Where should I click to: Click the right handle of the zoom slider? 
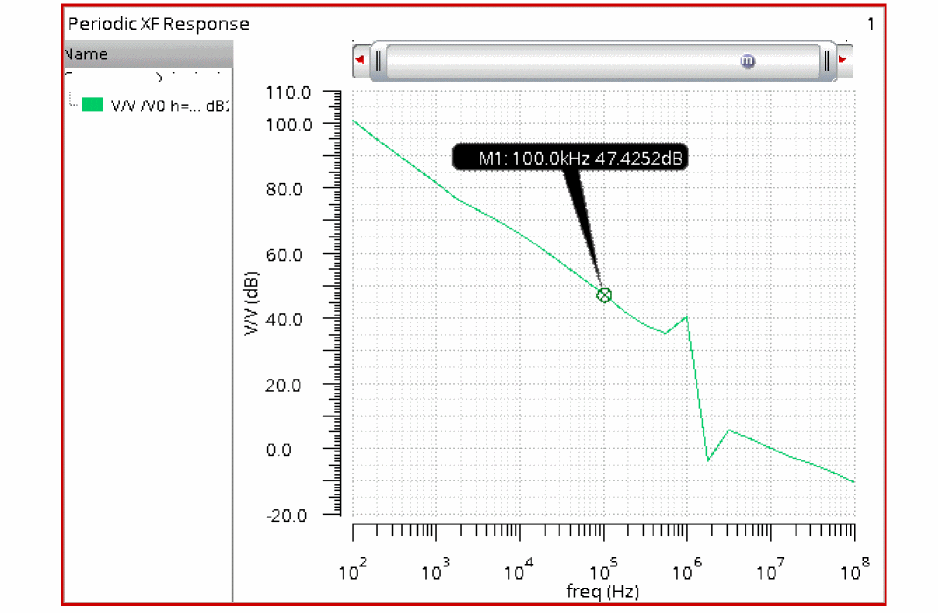pyautogui.click(x=827, y=61)
